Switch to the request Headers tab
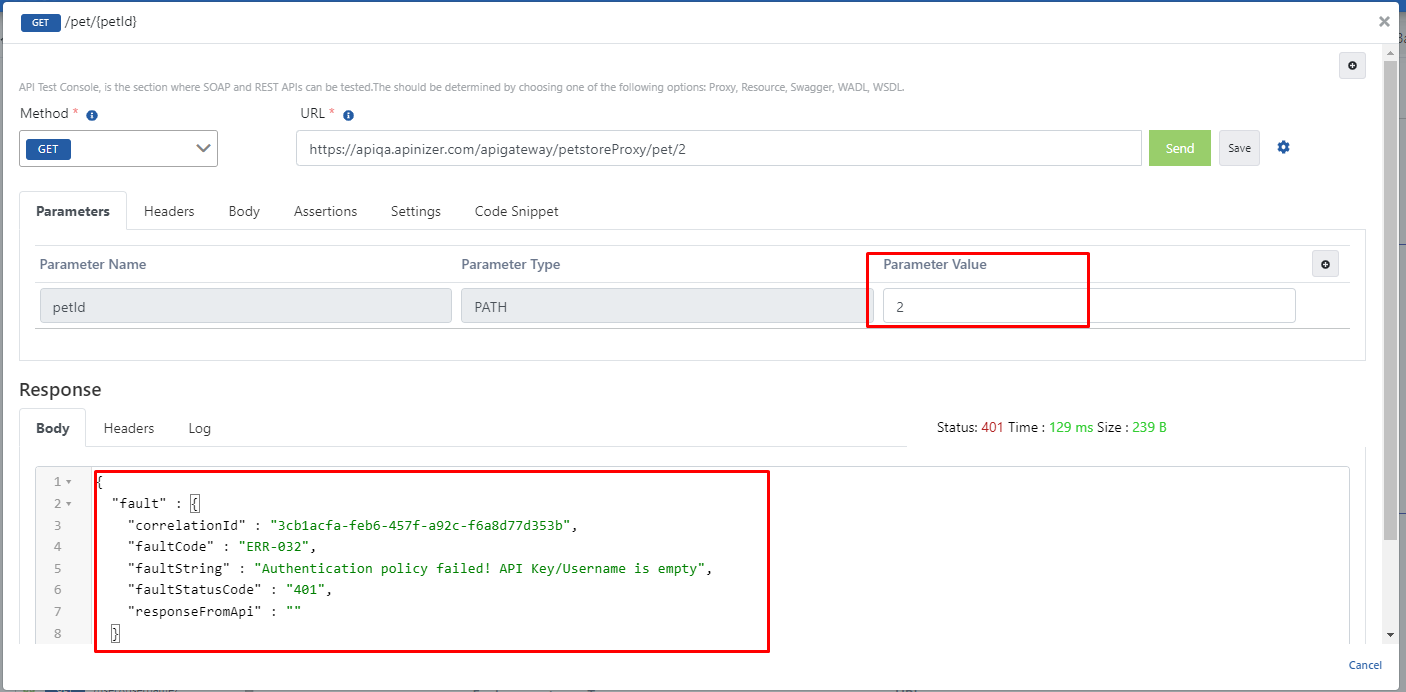Screen dimensions: 1406x692 (x=169, y=211)
